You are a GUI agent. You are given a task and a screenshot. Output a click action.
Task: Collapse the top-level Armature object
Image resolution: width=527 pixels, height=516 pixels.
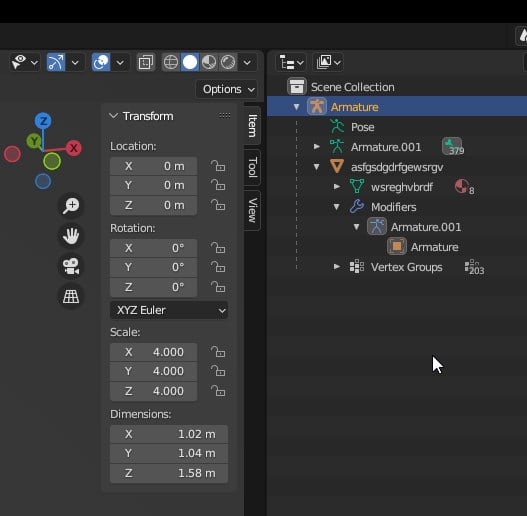coord(296,107)
